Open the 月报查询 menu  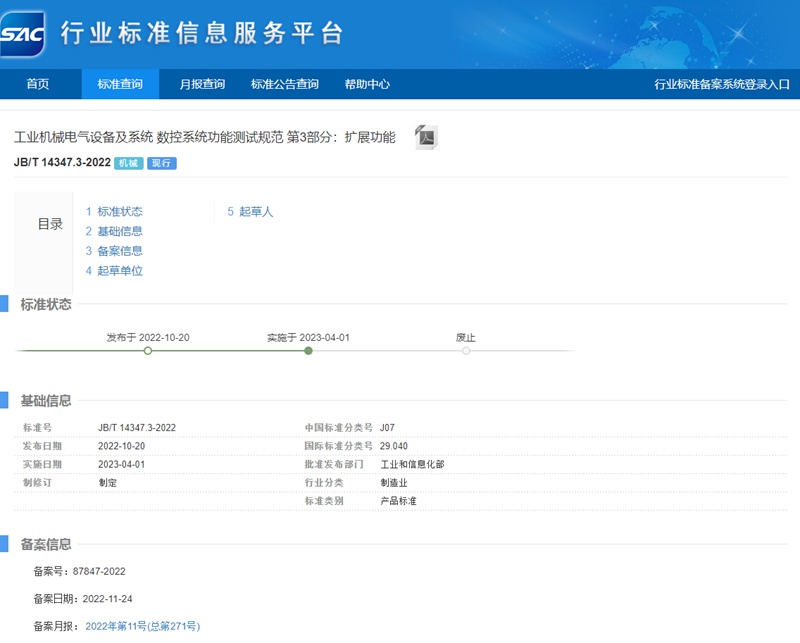pyautogui.click(x=201, y=86)
